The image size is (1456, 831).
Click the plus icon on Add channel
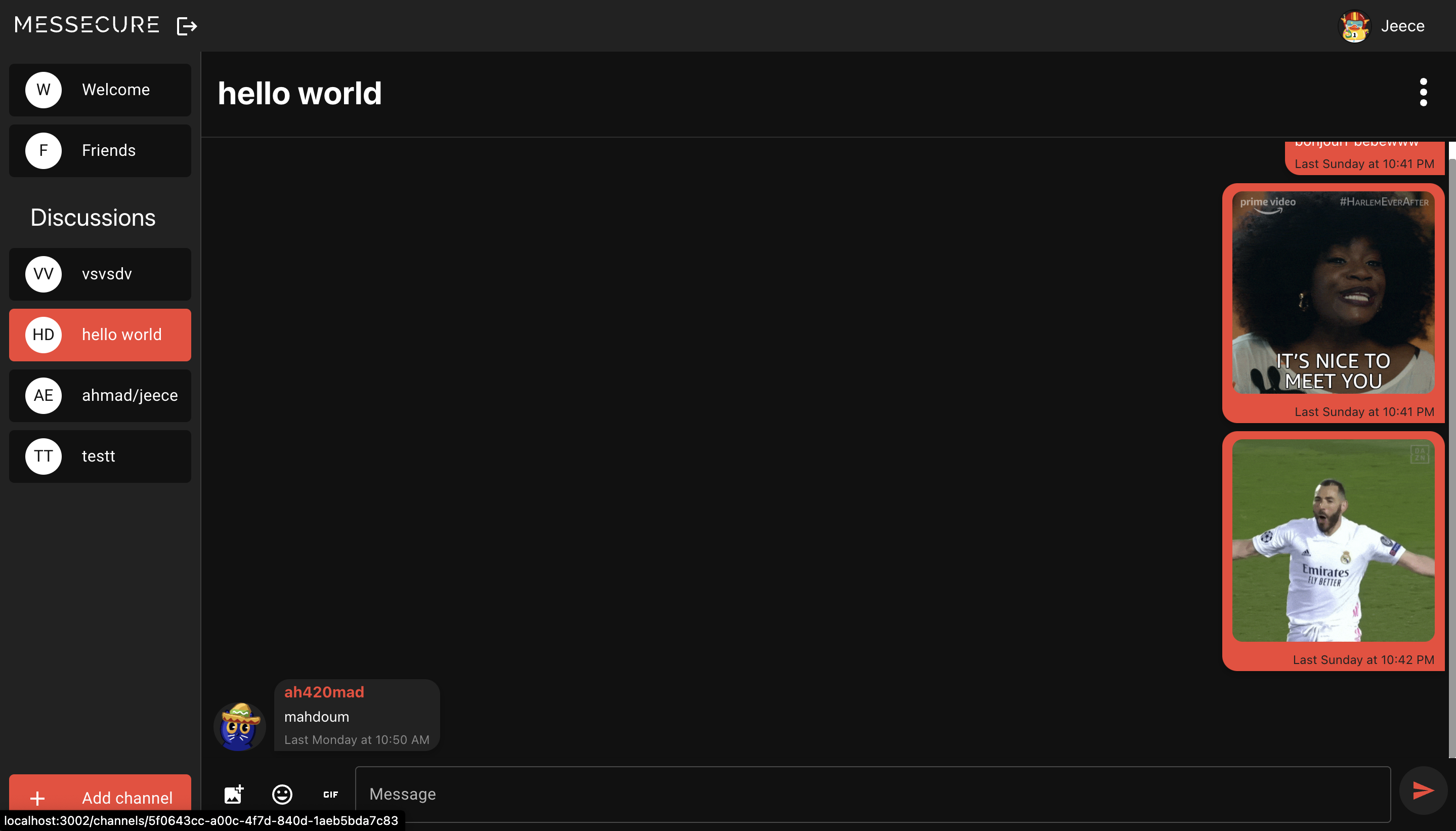[37, 798]
